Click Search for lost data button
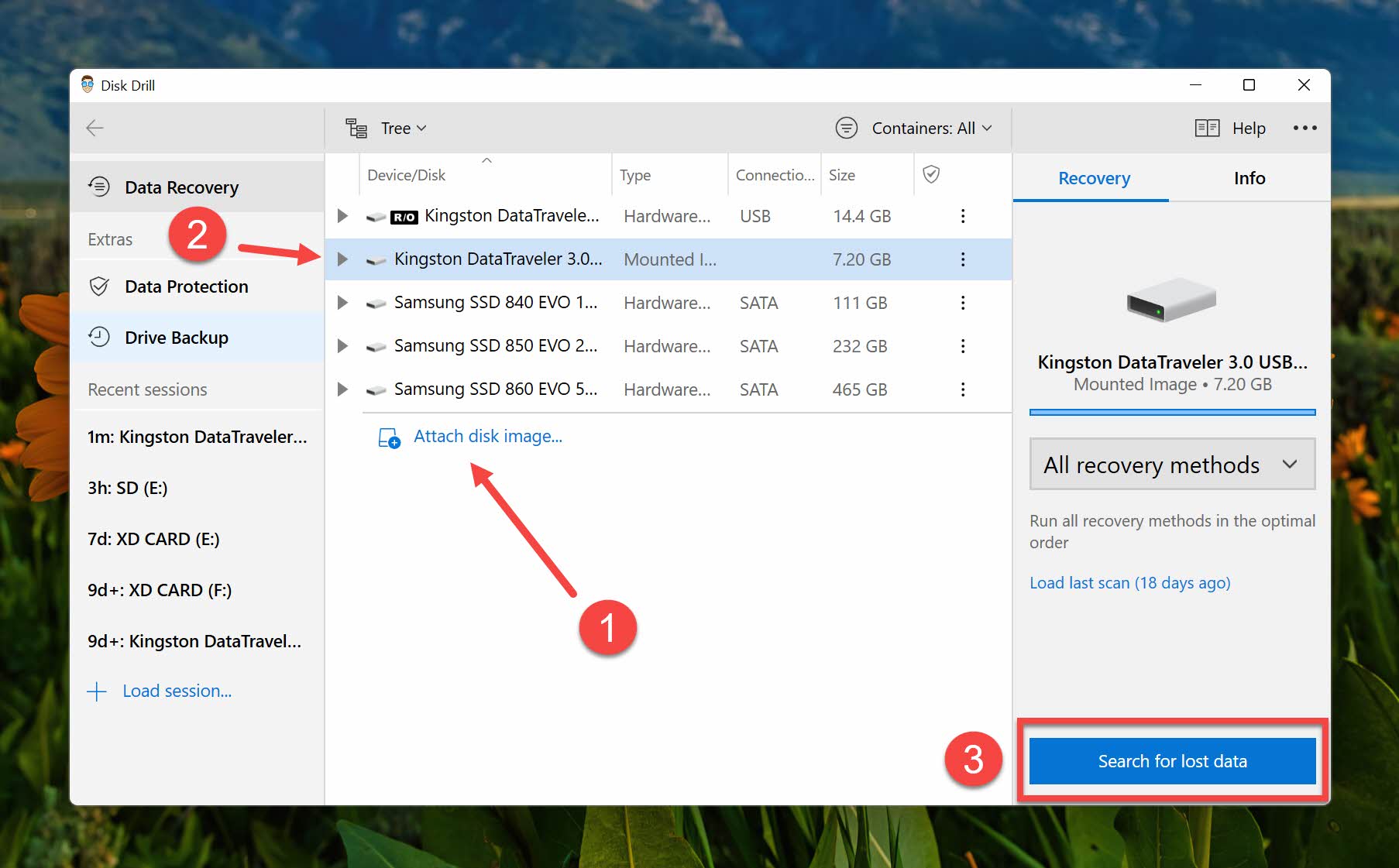1399x868 pixels. pos(1172,761)
